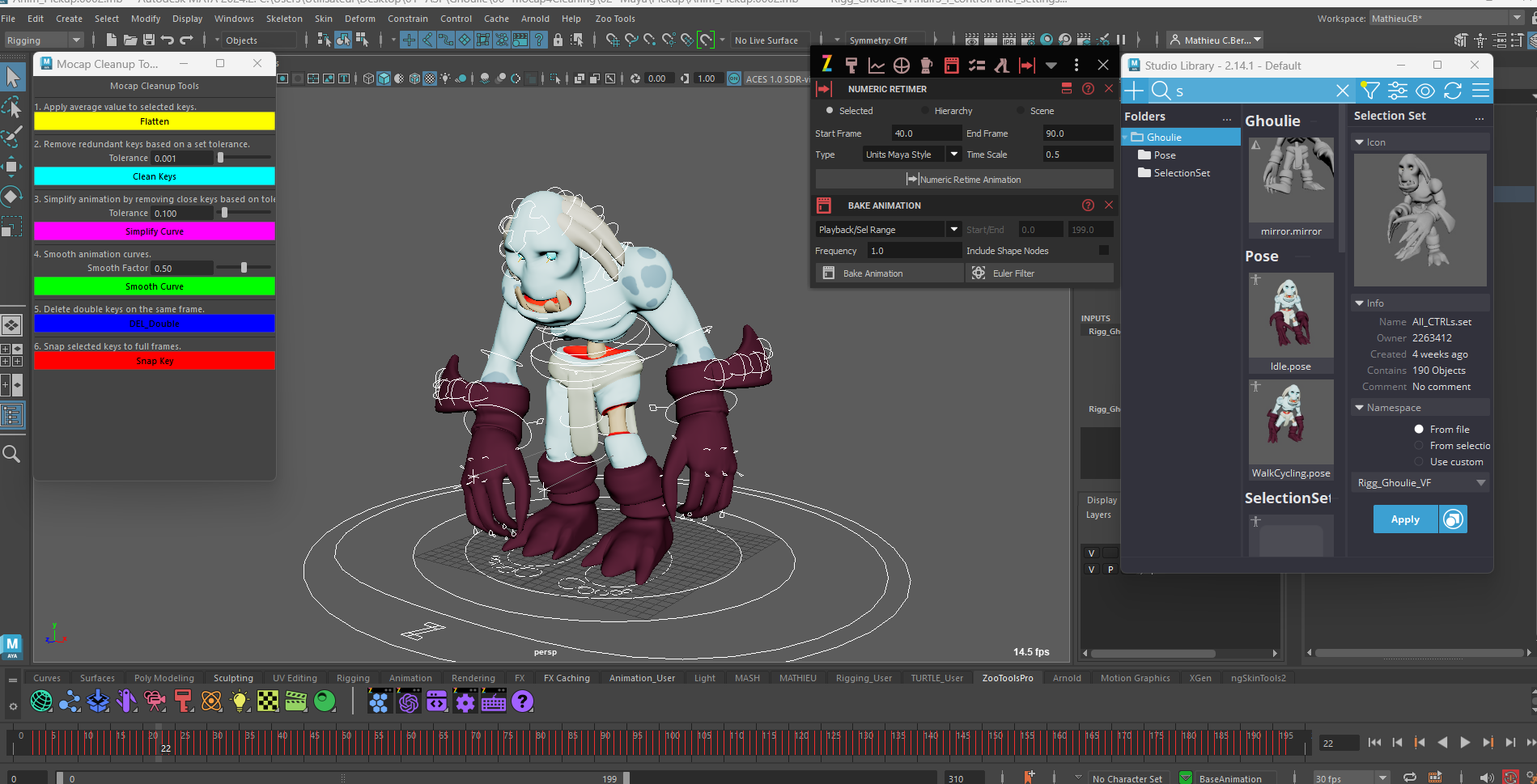The width and height of the screenshot is (1537, 784).
Task: Click the cyan Clean Keys button
Action: click(155, 176)
